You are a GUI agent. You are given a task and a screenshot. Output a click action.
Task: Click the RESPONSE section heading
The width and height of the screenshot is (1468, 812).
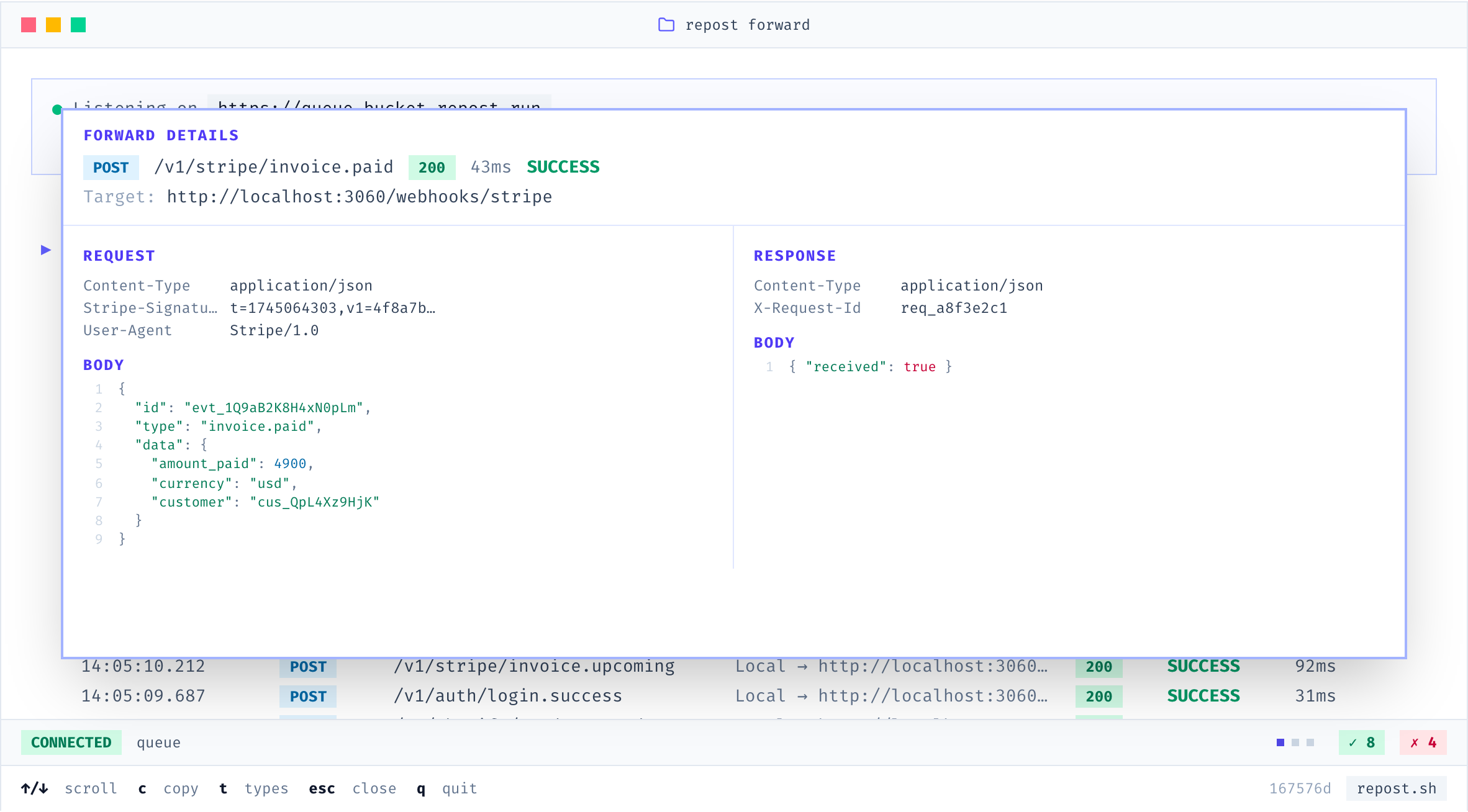click(795, 256)
